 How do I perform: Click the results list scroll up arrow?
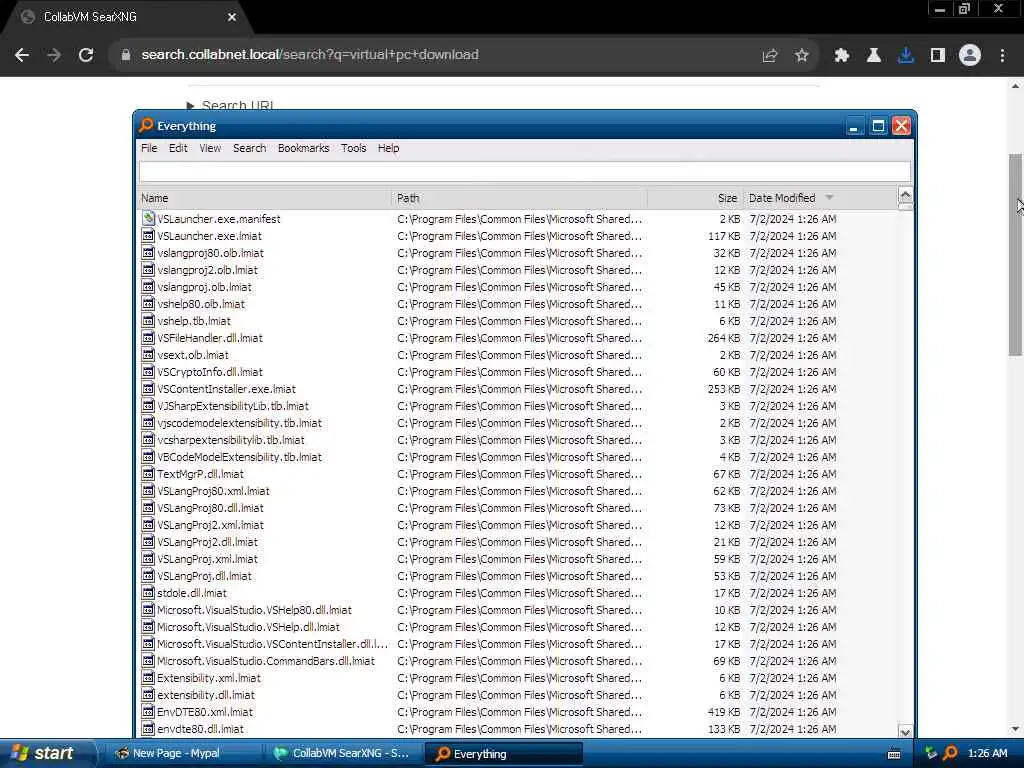tap(905, 195)
